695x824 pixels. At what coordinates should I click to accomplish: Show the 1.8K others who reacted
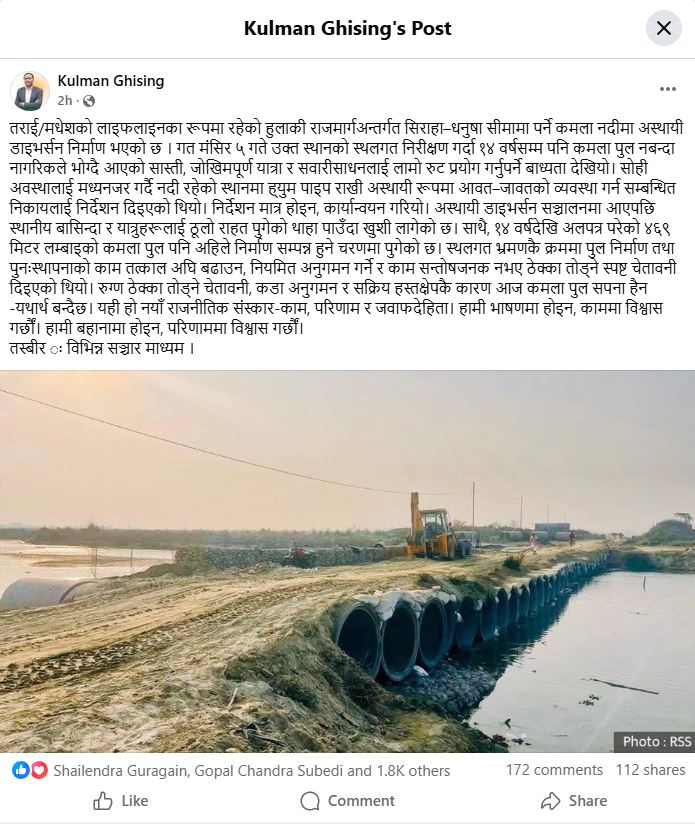pyautogui.click(x=413, y=771)
